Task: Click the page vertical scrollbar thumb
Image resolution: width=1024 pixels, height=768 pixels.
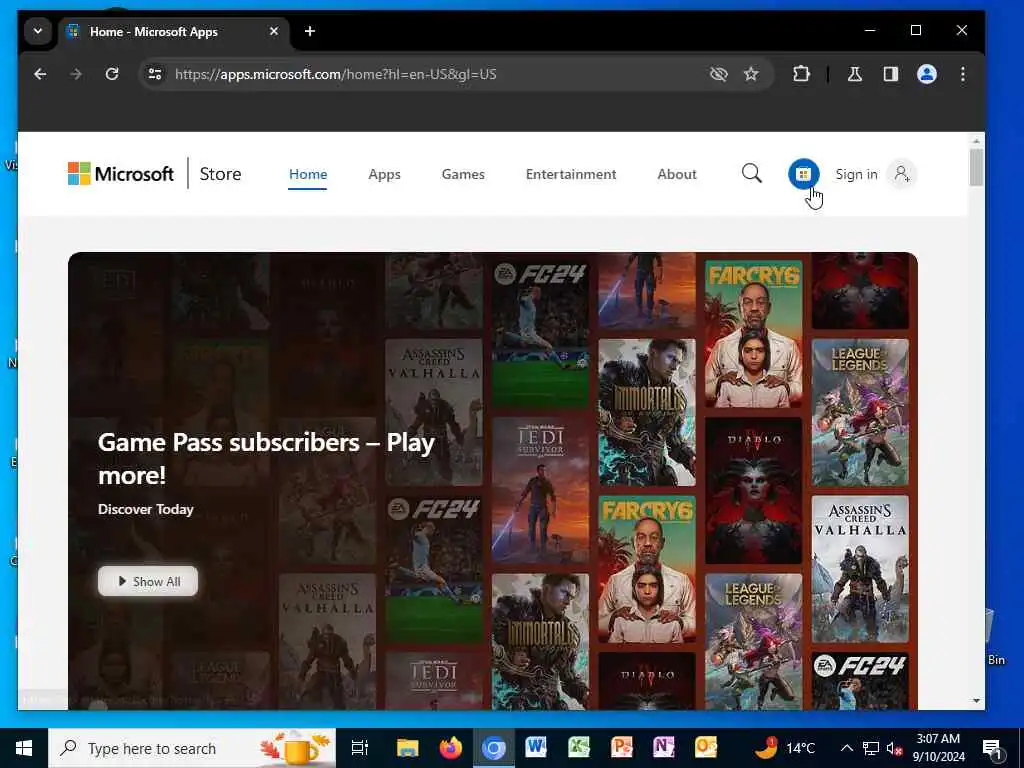Action: pyautogui.click(x=976, y=167)
